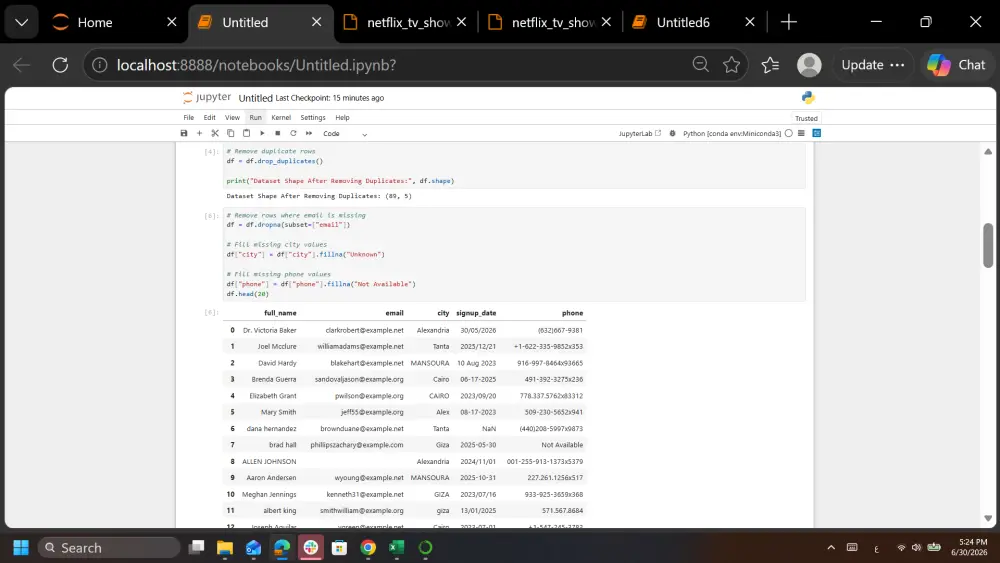Open a new browser tab
Image resolution: width=1000 pixels, height=563 pixels.
point(789,22)
